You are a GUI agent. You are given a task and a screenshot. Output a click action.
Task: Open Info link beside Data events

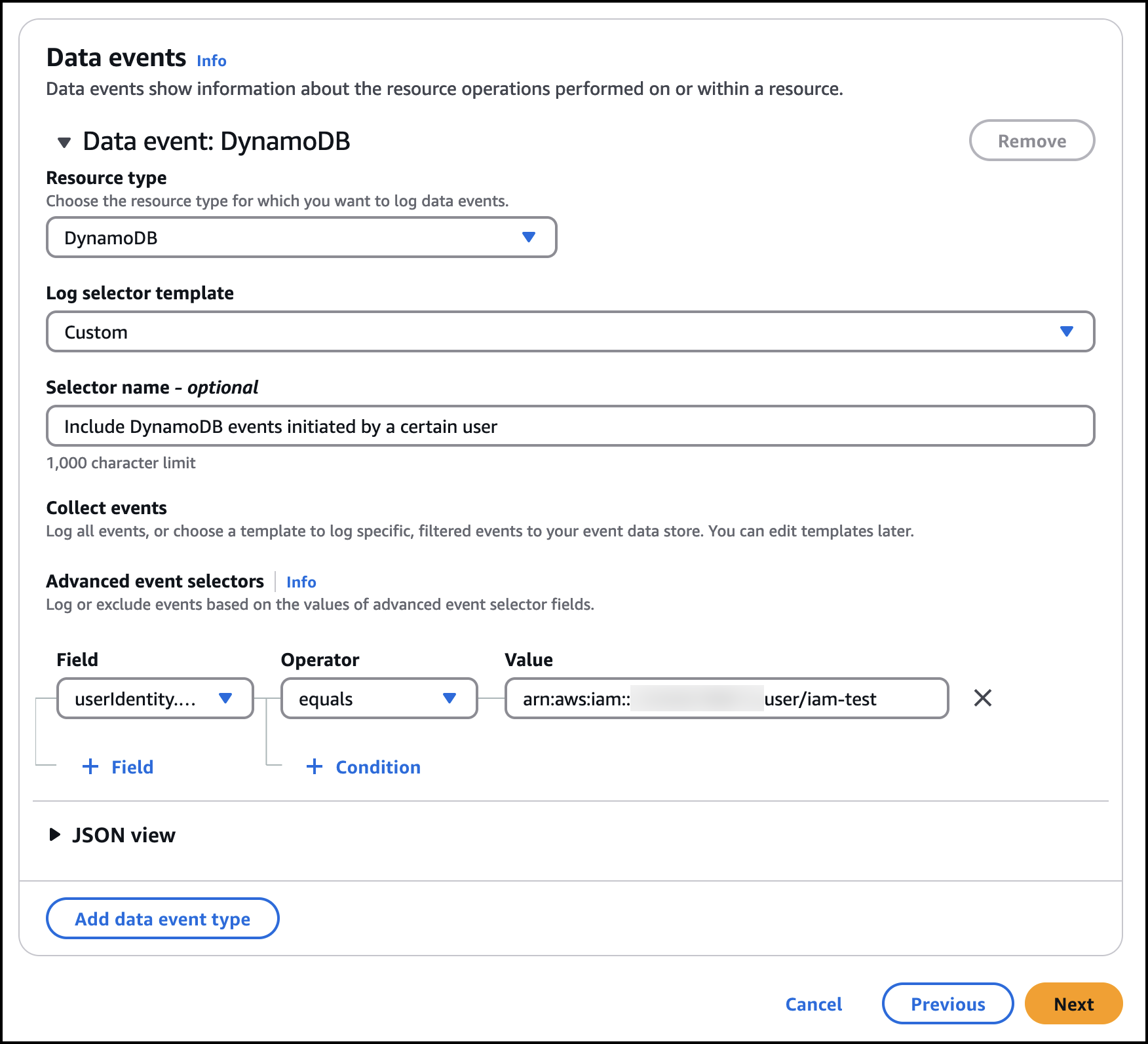click(x=212, y=61)
